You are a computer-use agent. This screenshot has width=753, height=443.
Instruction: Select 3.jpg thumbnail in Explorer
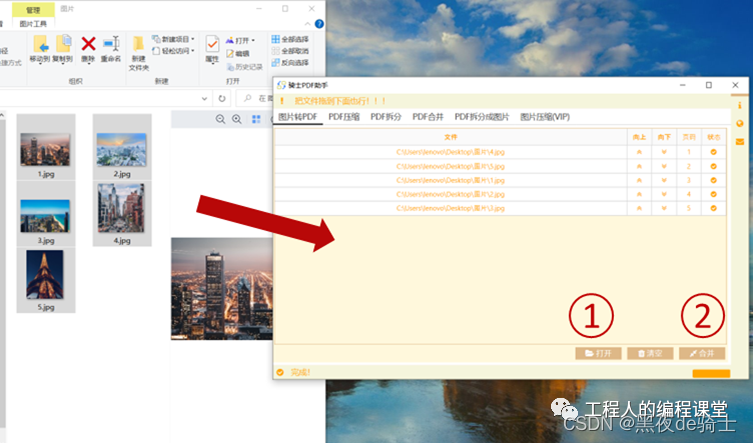[x=46, y=216]
